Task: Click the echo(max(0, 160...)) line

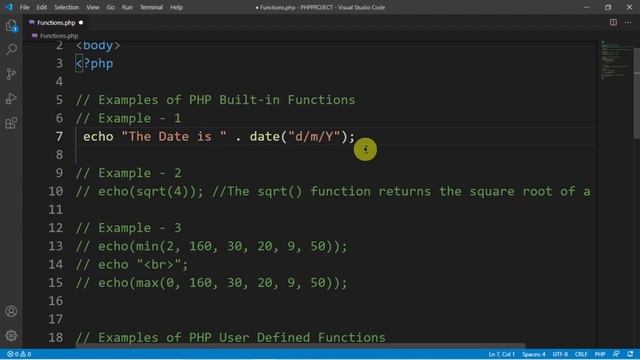Action: point(211,283)
